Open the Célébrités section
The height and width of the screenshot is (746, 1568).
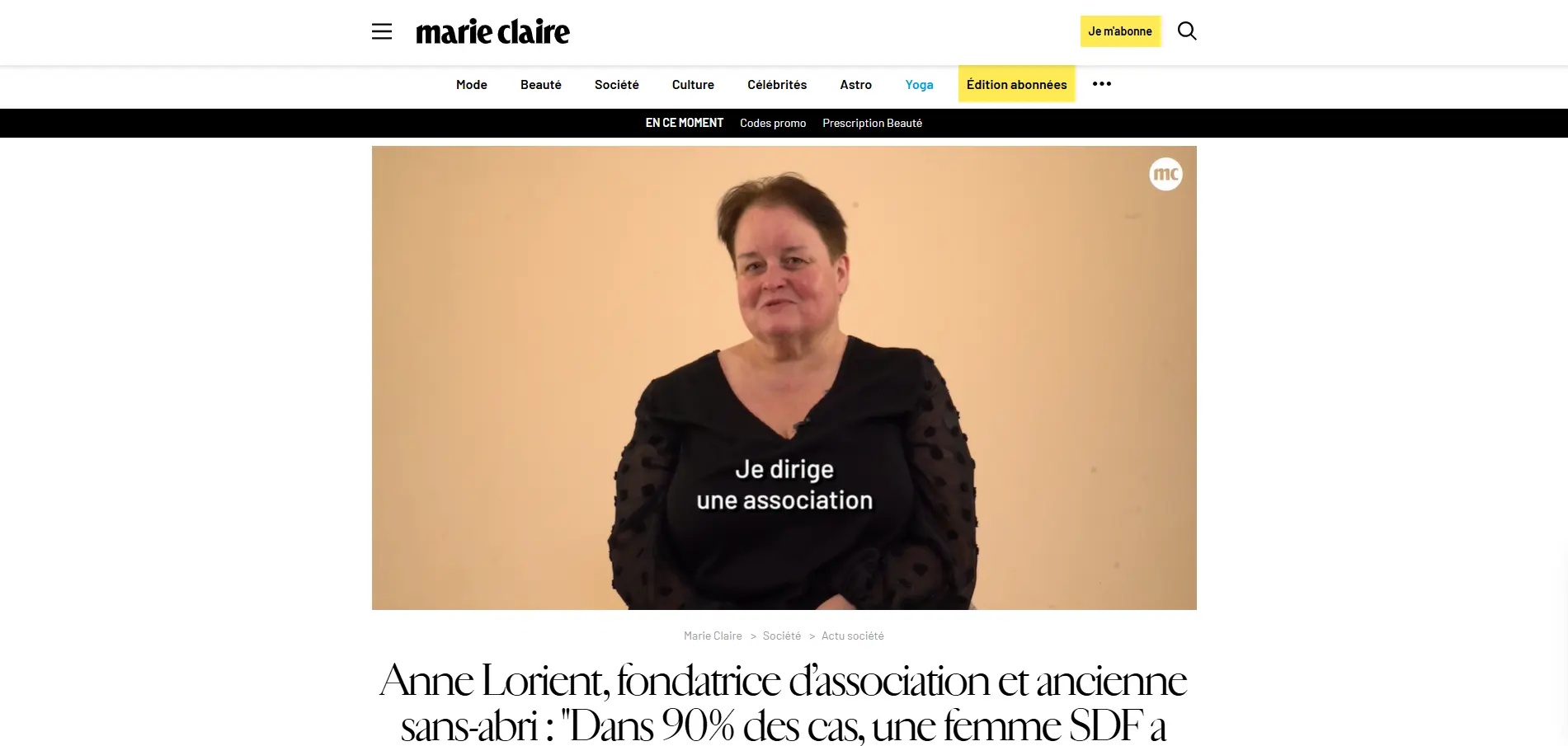tap(777, 85)
